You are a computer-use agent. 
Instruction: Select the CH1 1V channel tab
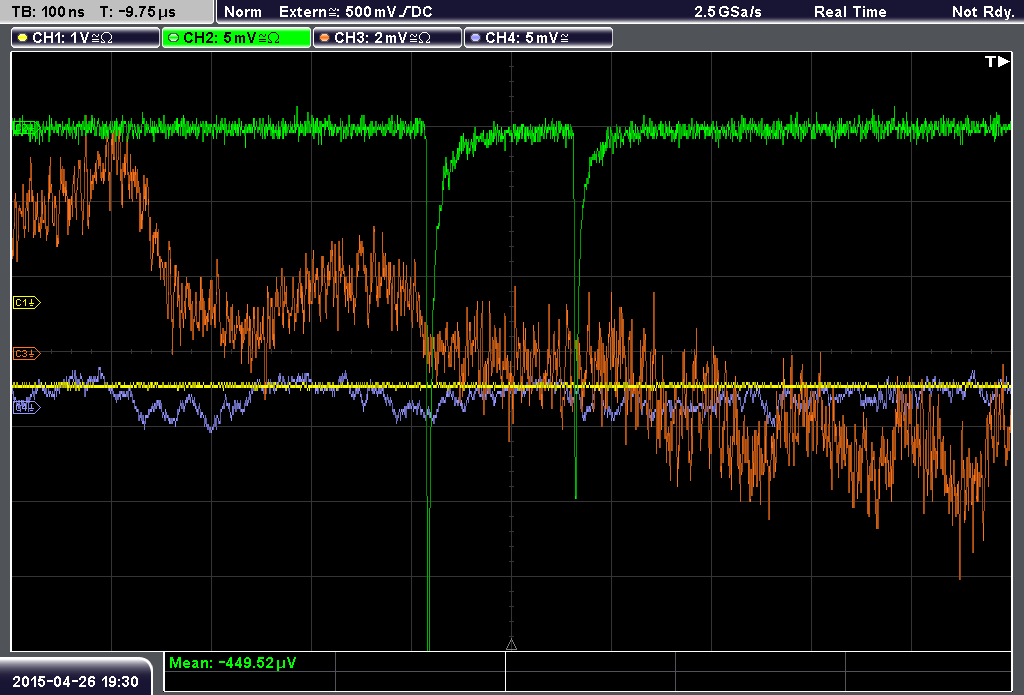point(86,38)
